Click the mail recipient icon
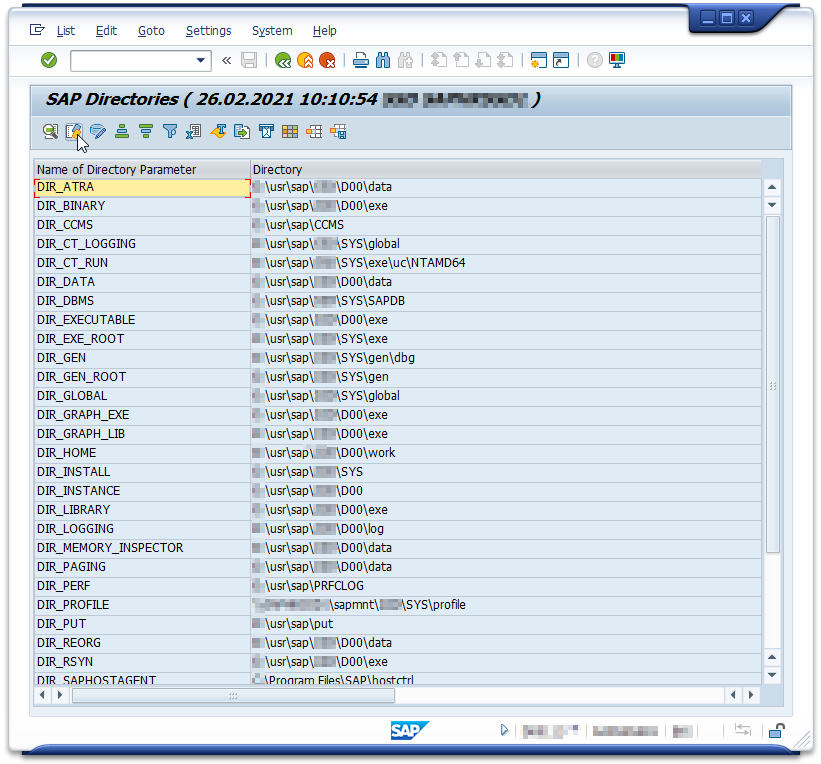 pos(266,131)
